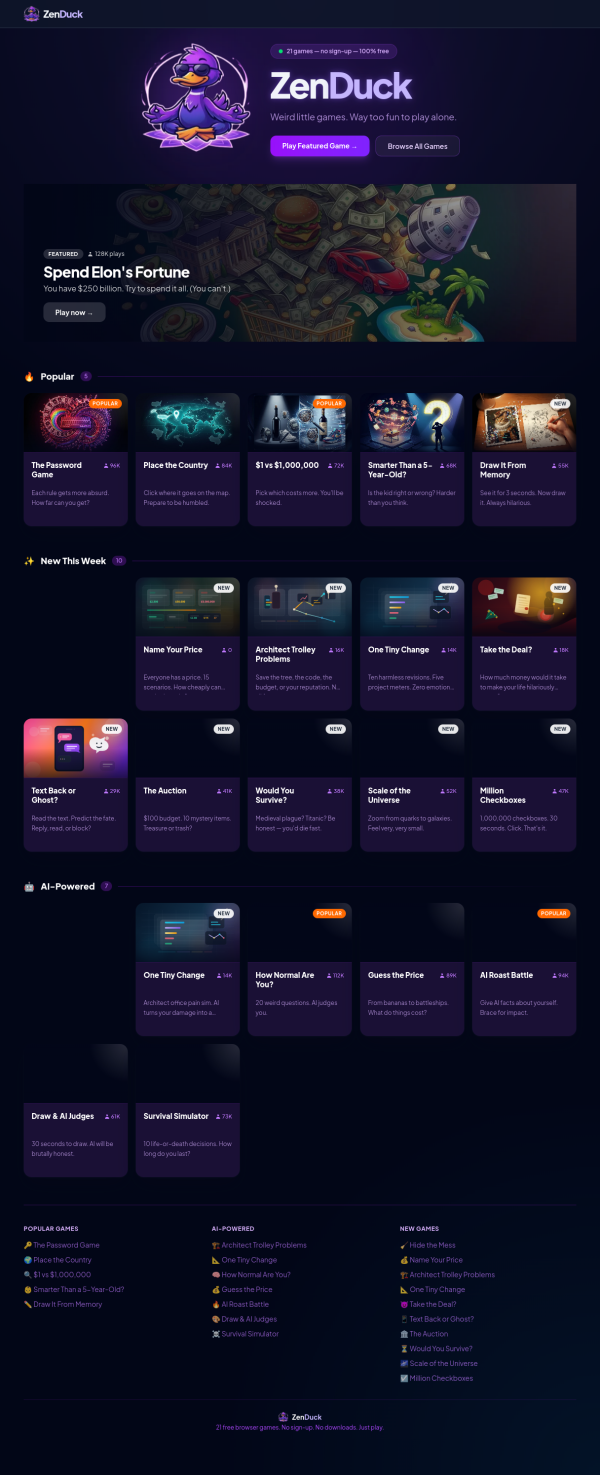Click the Popular section heading
Screen dimensions: 600x1475
point(57,376)
